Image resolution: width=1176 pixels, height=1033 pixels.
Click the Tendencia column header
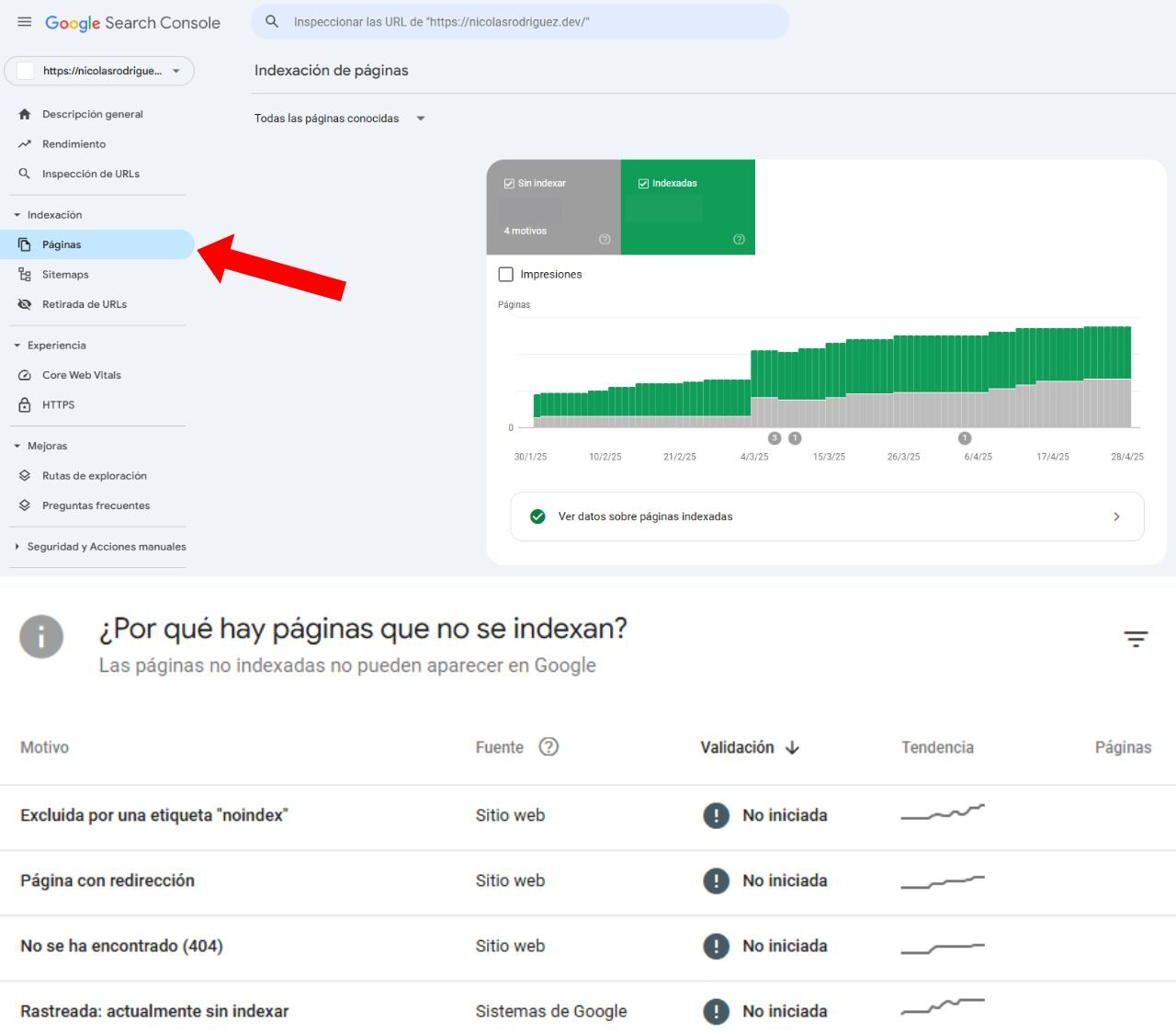pyautogui.click(x=937, y=747)
